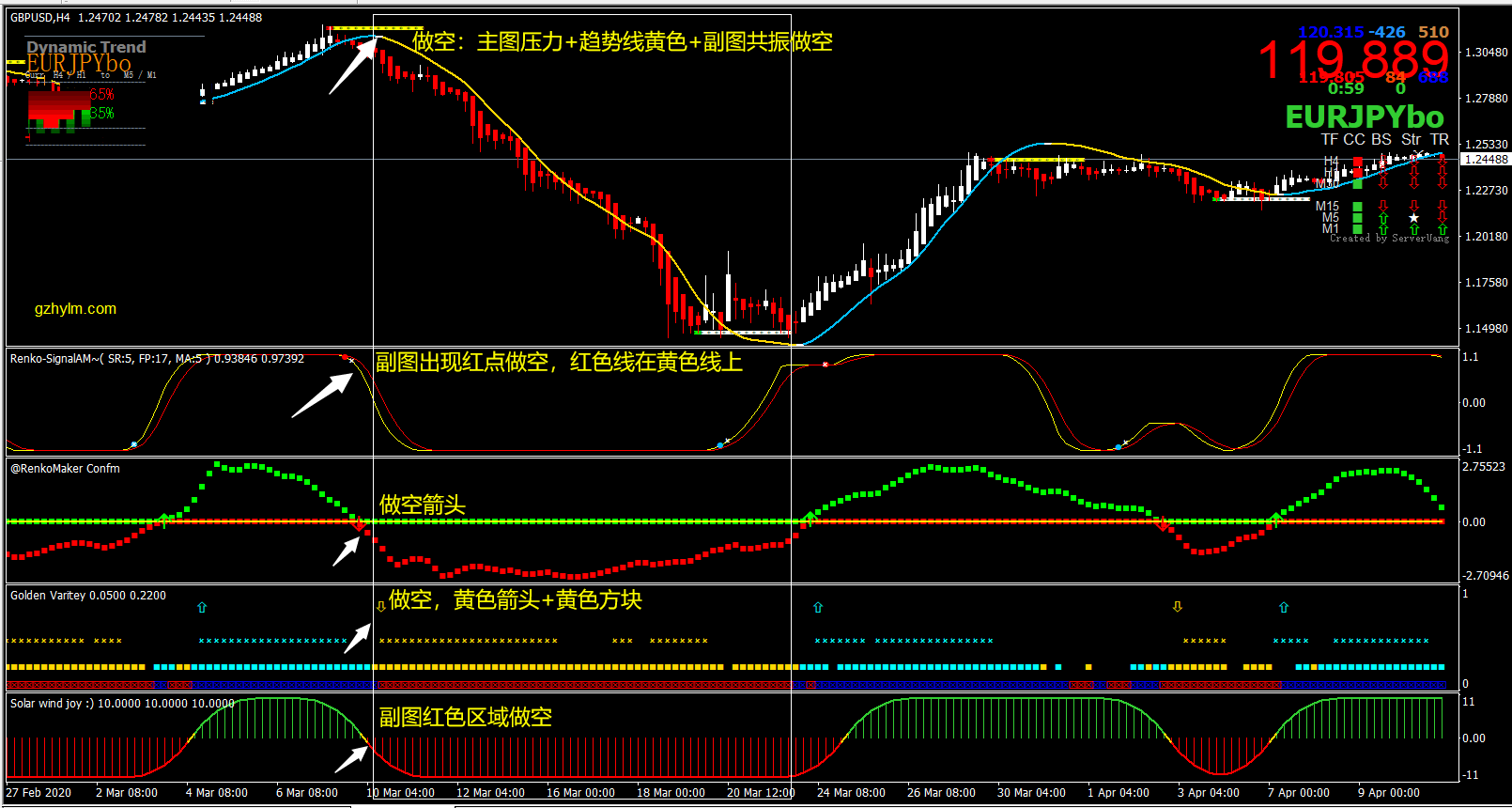The image size is (1512, 808).
Task: Click the orange 510 value
Action: point(1433,32)
